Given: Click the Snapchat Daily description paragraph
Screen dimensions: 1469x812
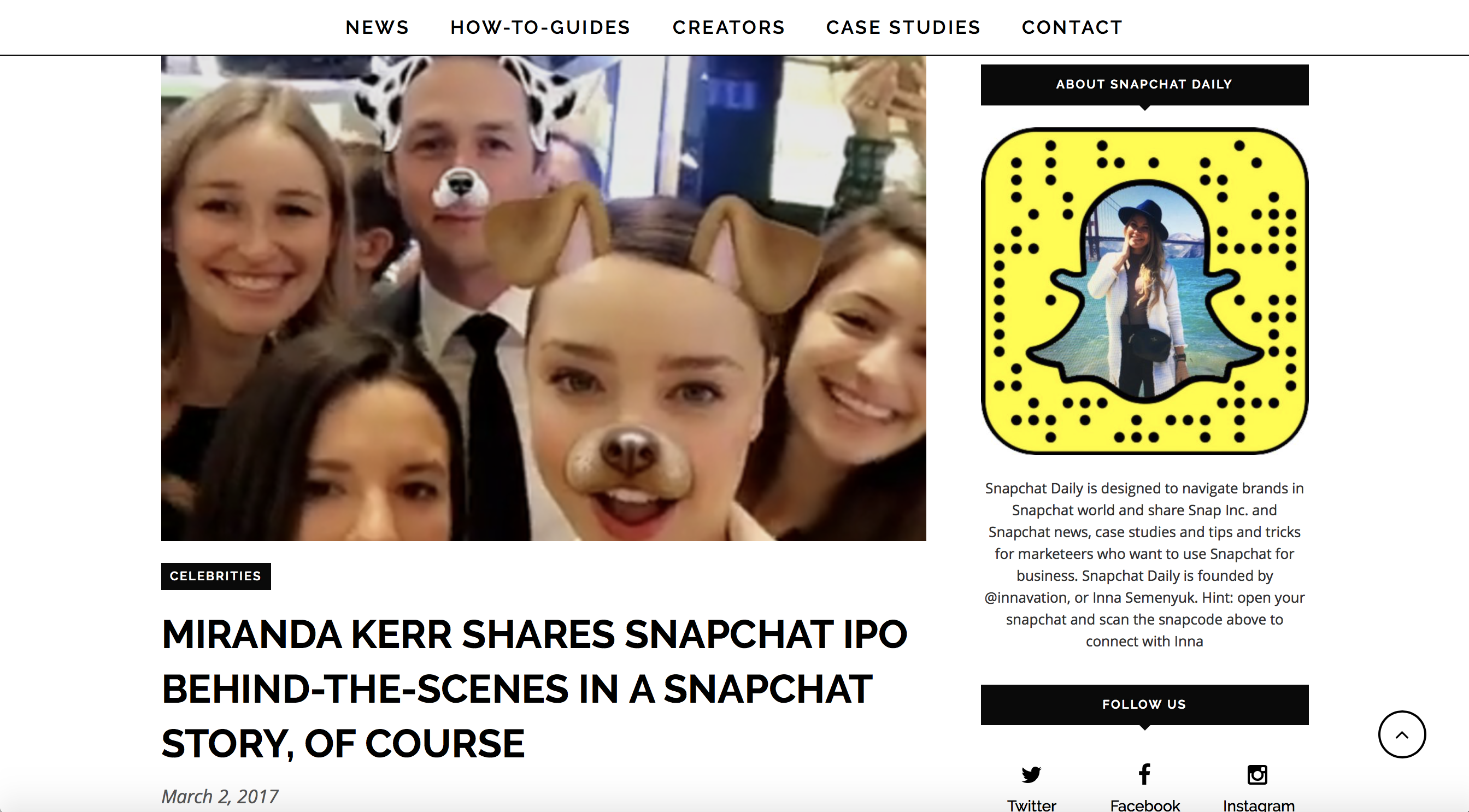Looking at the screenshot, I should point(1144,564).
